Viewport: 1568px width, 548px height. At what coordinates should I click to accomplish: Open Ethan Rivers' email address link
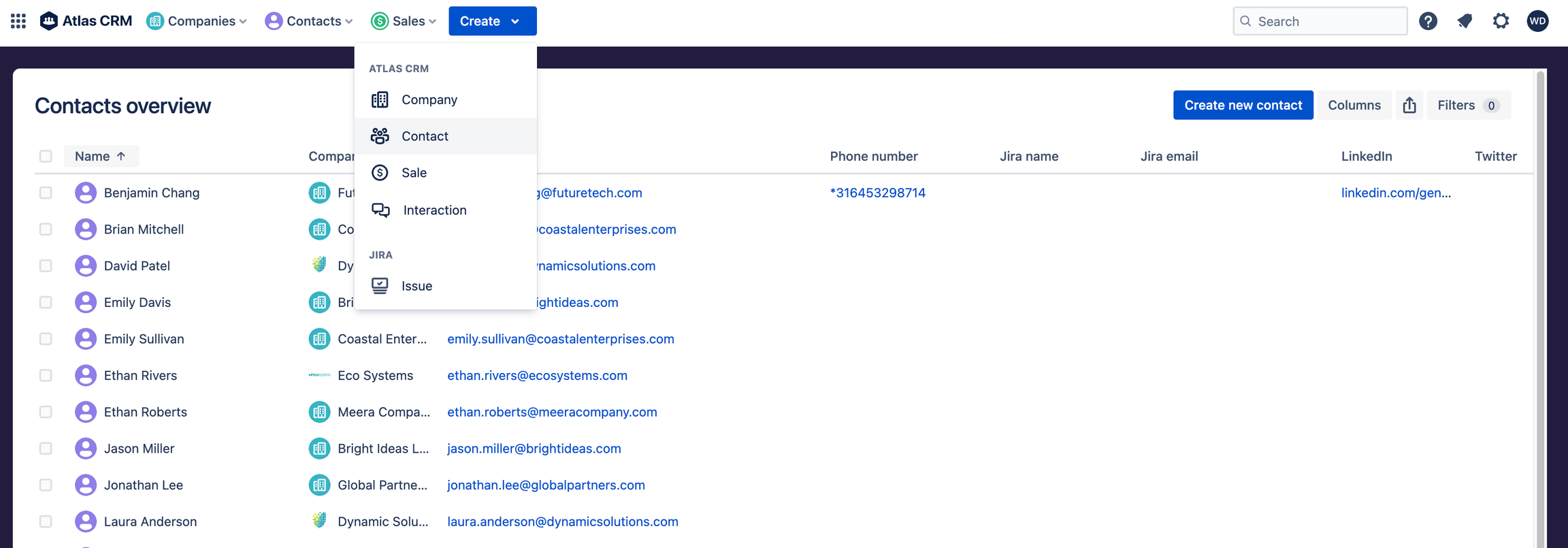point(537,375)
